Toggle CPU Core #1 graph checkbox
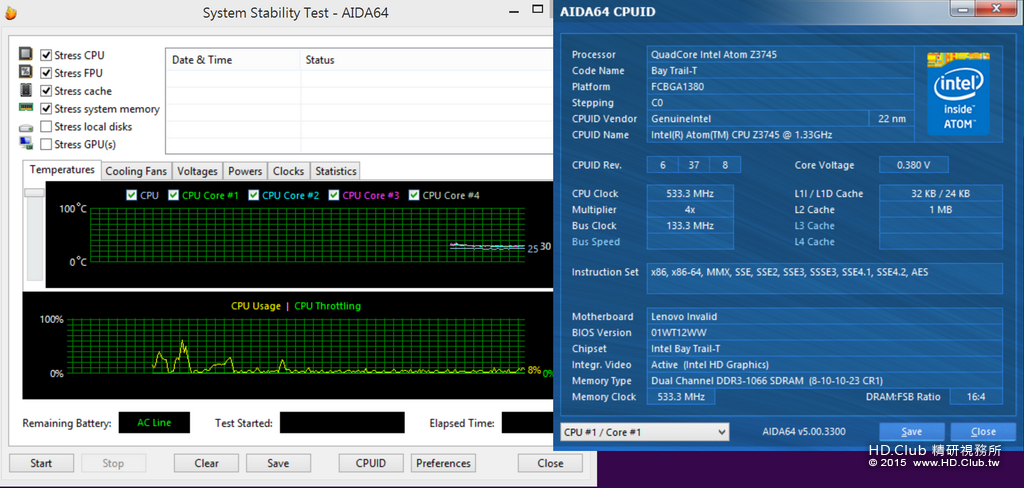 pyautogui.click(x=173, y=195)
